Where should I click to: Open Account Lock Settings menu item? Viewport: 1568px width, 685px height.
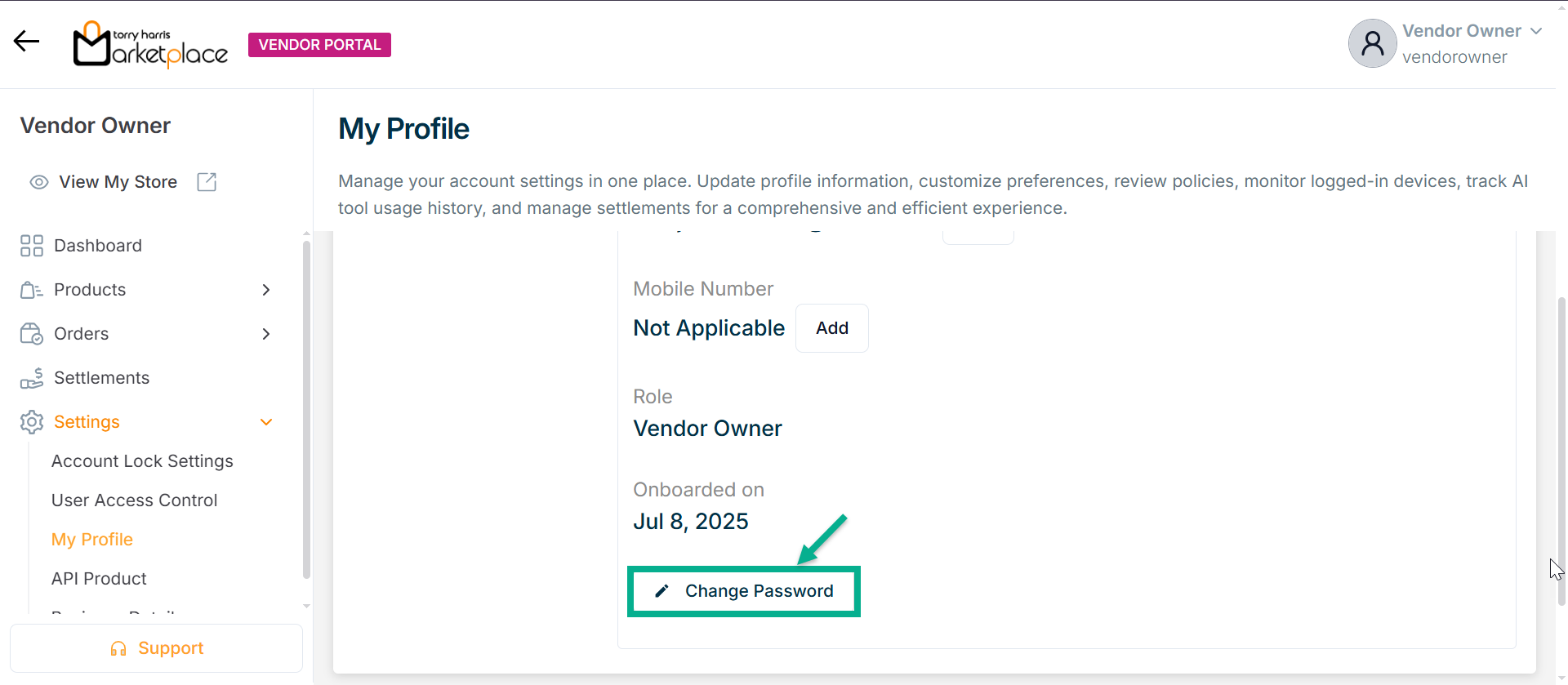(x=142, y=461)
